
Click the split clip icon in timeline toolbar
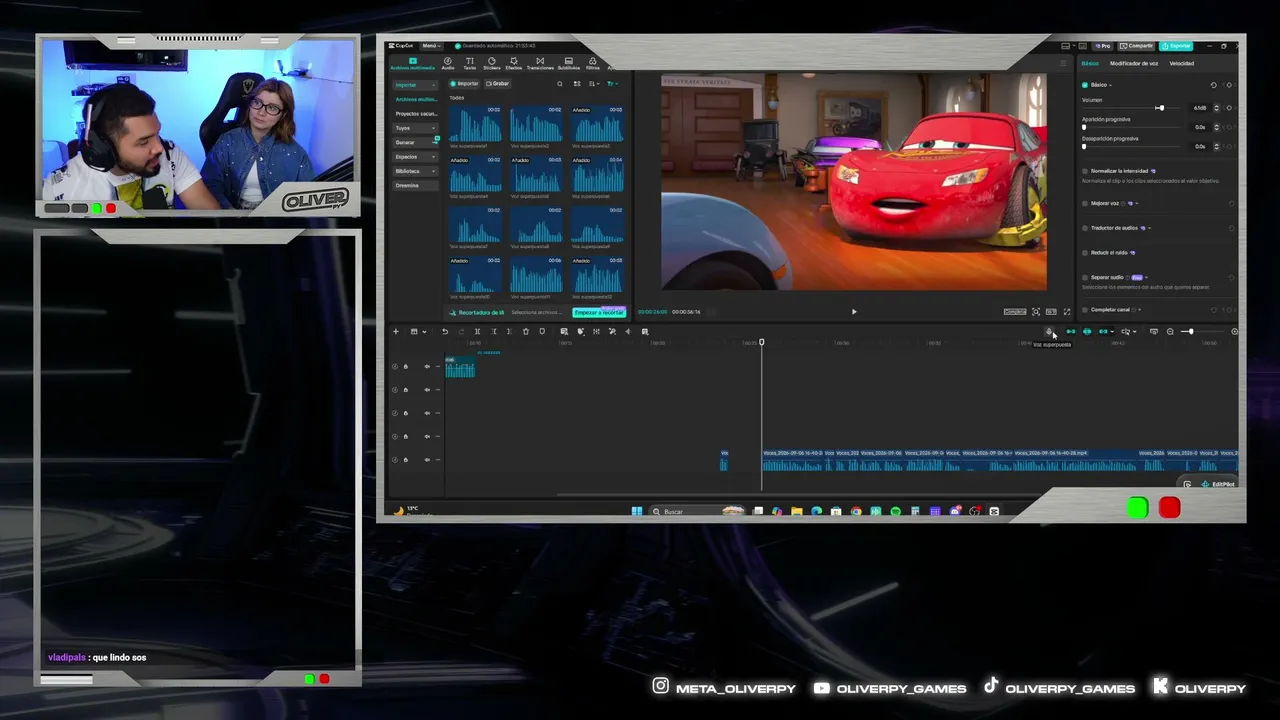click(x=477, y=331)
